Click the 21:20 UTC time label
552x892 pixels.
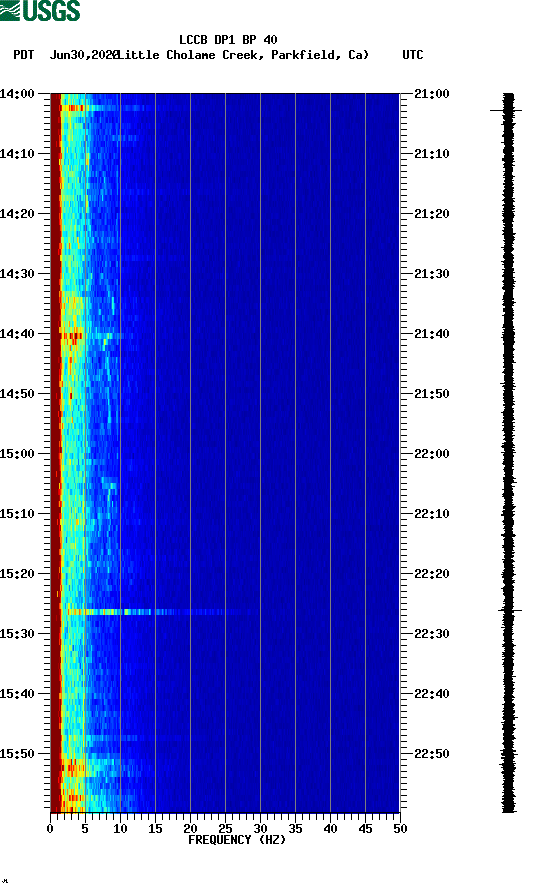(x=432, y=214)
